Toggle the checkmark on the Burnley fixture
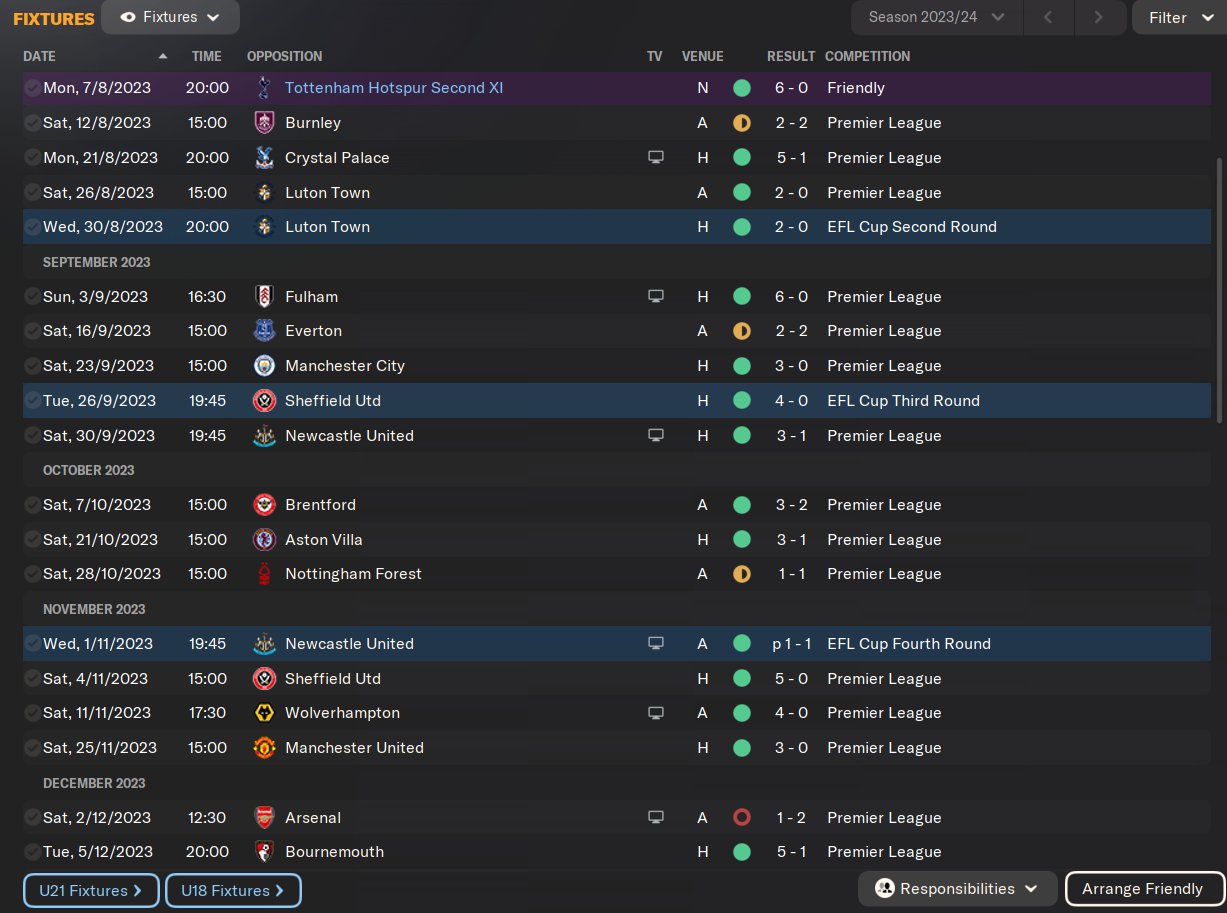 pos(33,123)
